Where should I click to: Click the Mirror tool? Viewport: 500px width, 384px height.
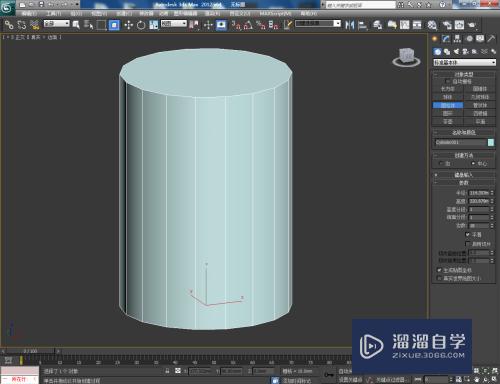(x=349, y=25)
